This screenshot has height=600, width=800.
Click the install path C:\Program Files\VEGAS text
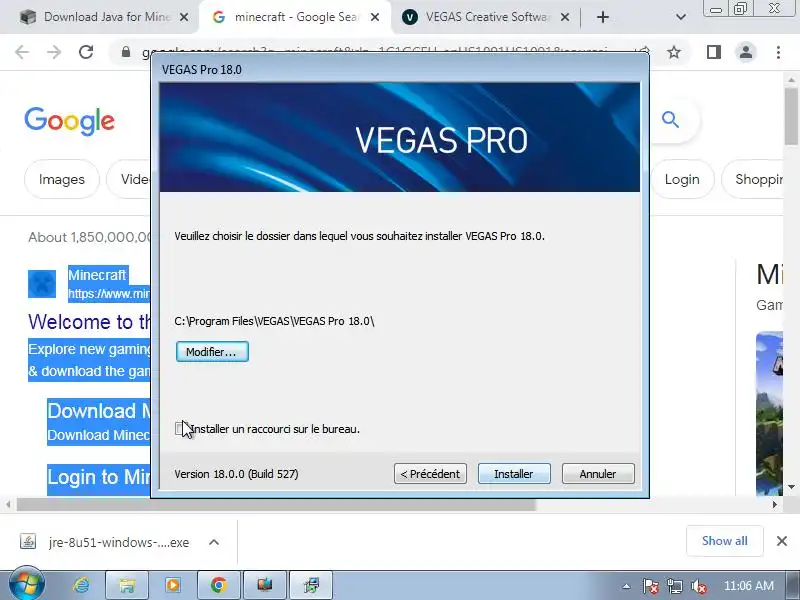pos(274,321)
